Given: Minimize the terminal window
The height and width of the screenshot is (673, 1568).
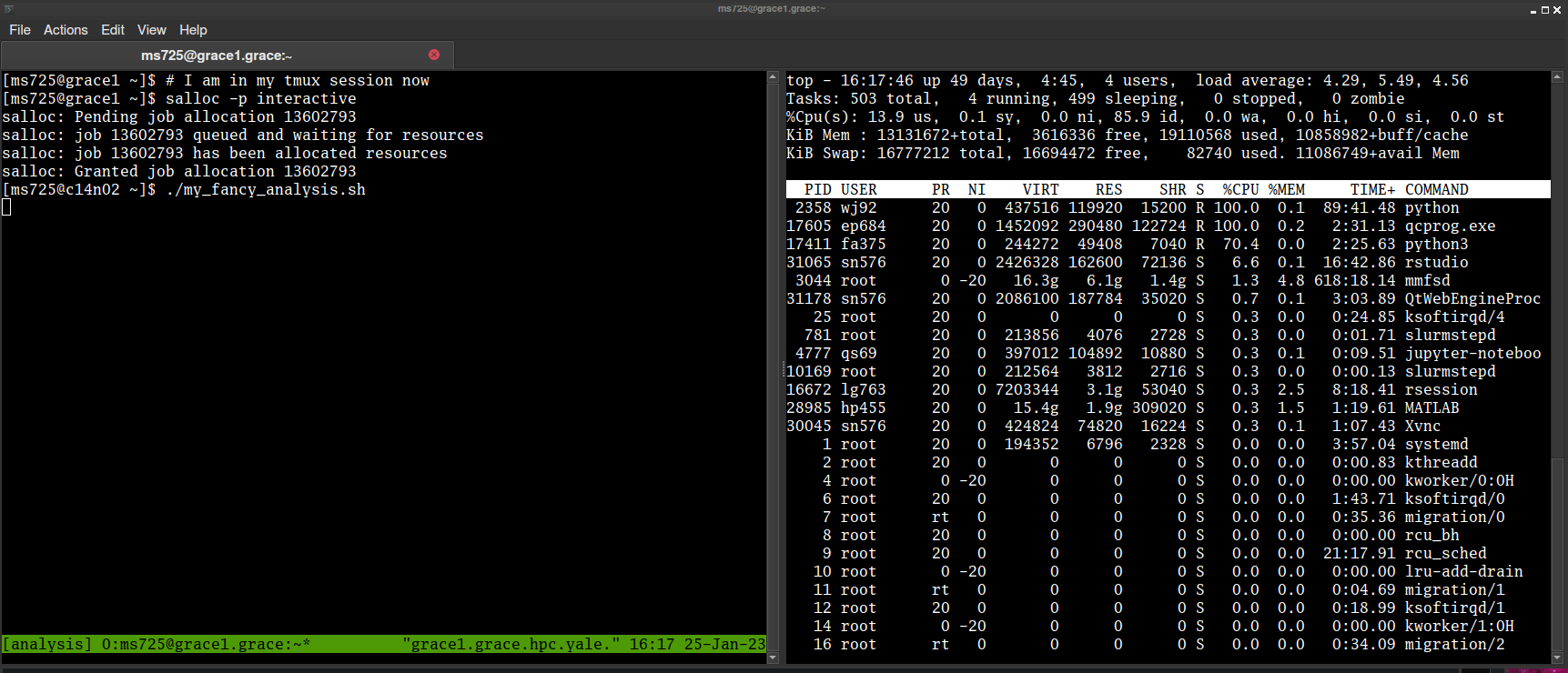Looking at the screenshot, I should pyautogui.click(x=1533, y=10).
